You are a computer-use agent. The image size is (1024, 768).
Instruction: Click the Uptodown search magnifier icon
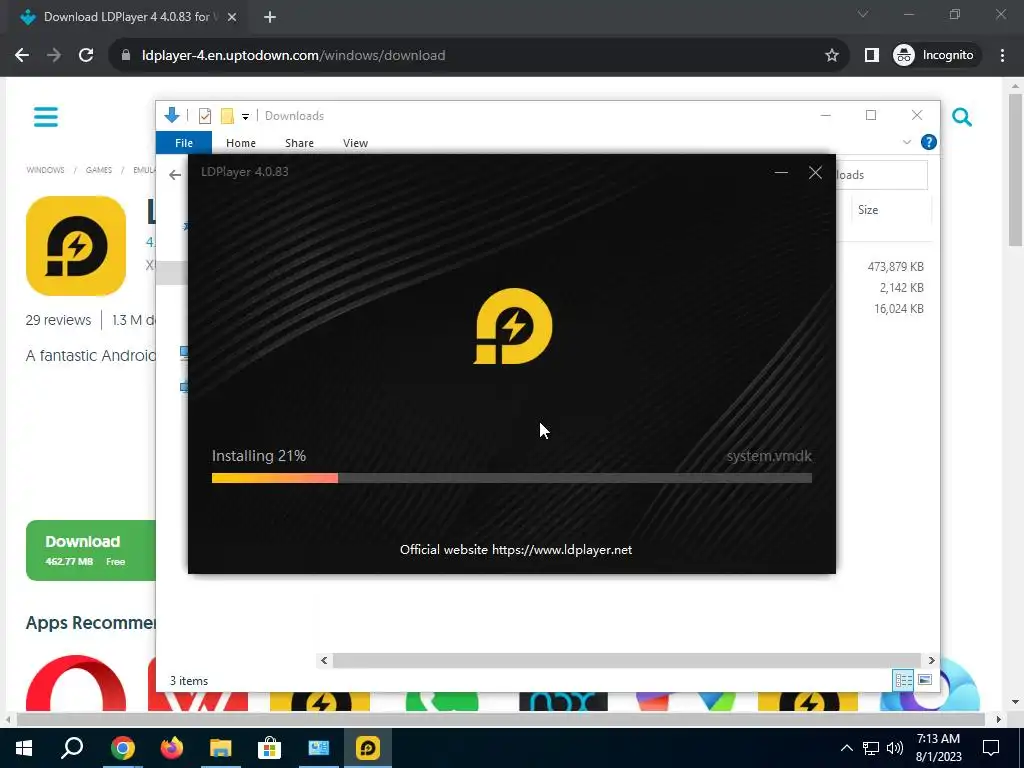coord(962,117)
